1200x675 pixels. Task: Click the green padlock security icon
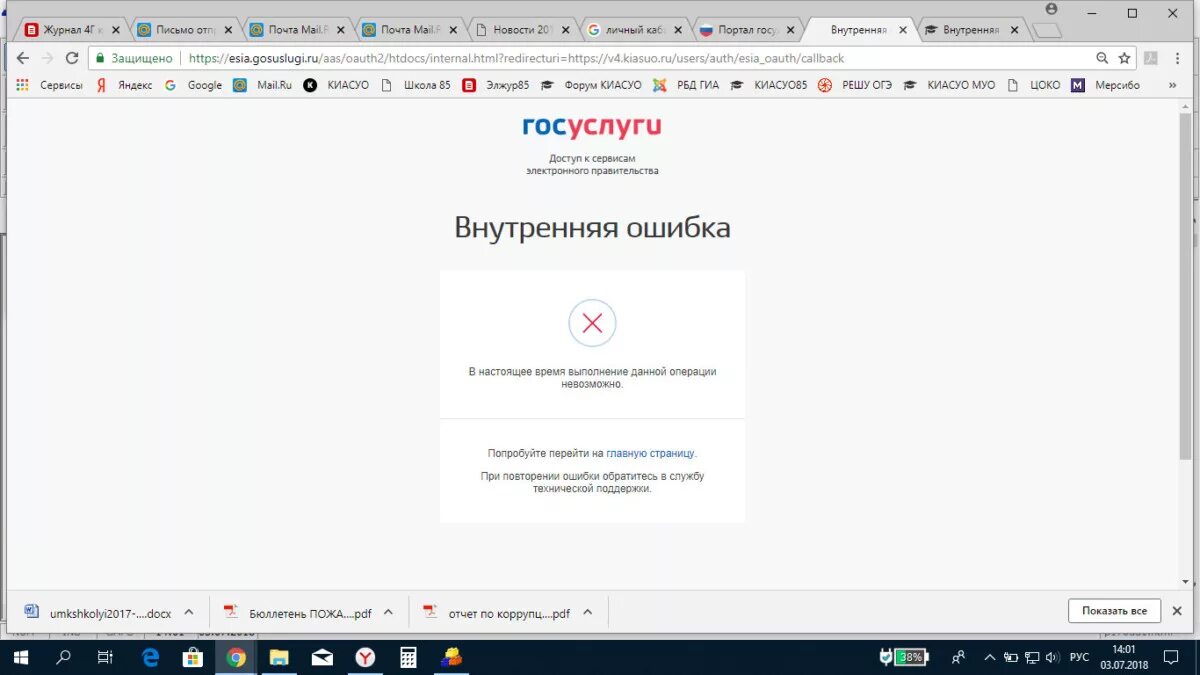point(99,58)
